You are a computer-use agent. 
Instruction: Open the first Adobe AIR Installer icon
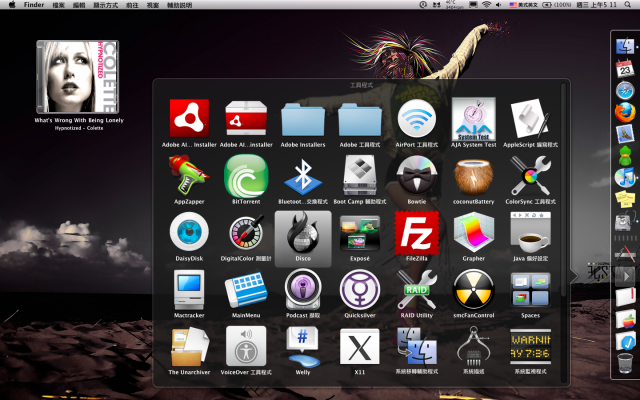[189, 118]
